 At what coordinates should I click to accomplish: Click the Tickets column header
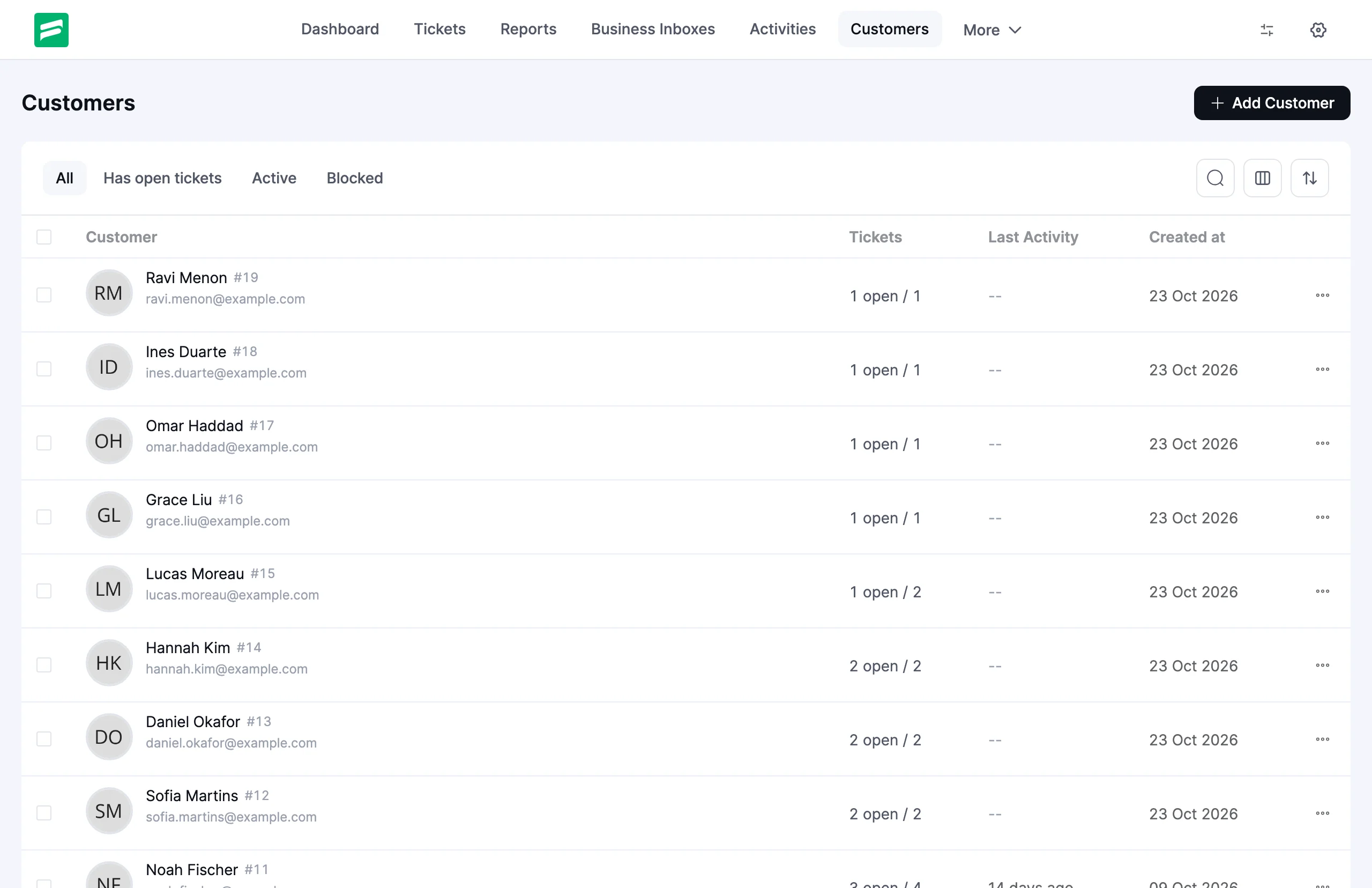coord(875,237)
